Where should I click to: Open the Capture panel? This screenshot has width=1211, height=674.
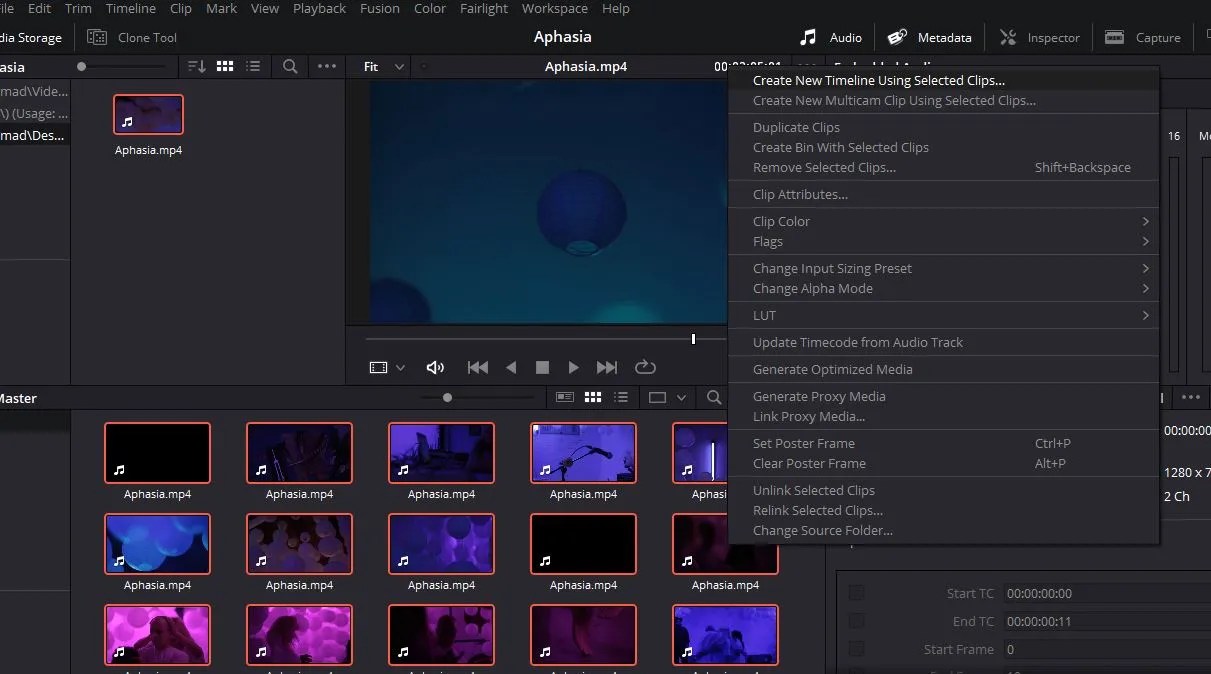pos(1142,37)
